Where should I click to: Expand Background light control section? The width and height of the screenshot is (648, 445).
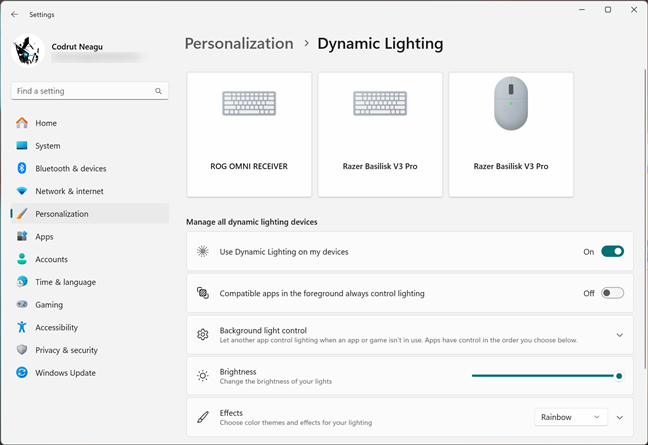pyautogui.click(x=619, y=335)
